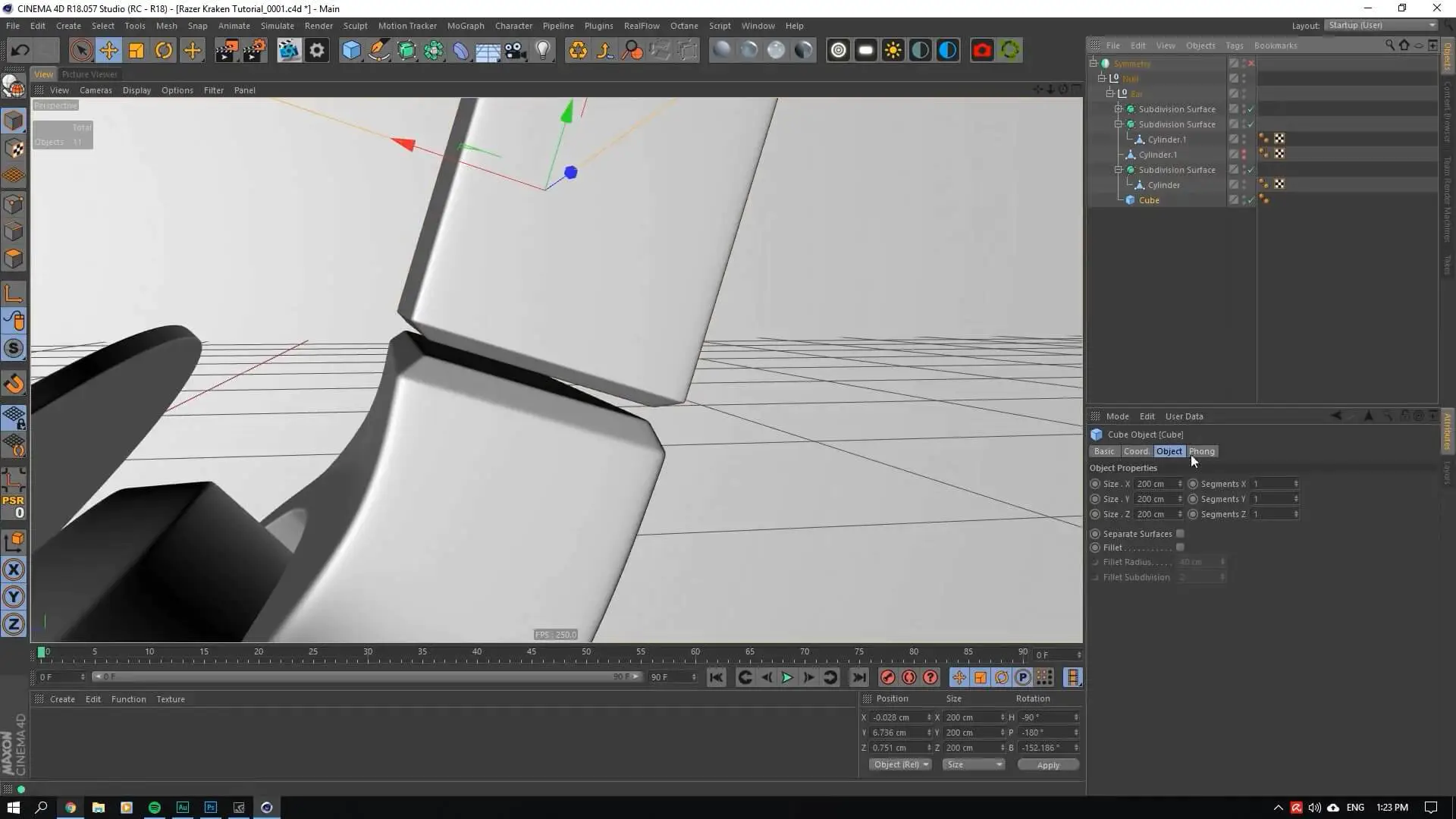Screen dimensions: 1456x819
Task: Enable Make Editable in left palette
Action: click(x=14, y=86)
